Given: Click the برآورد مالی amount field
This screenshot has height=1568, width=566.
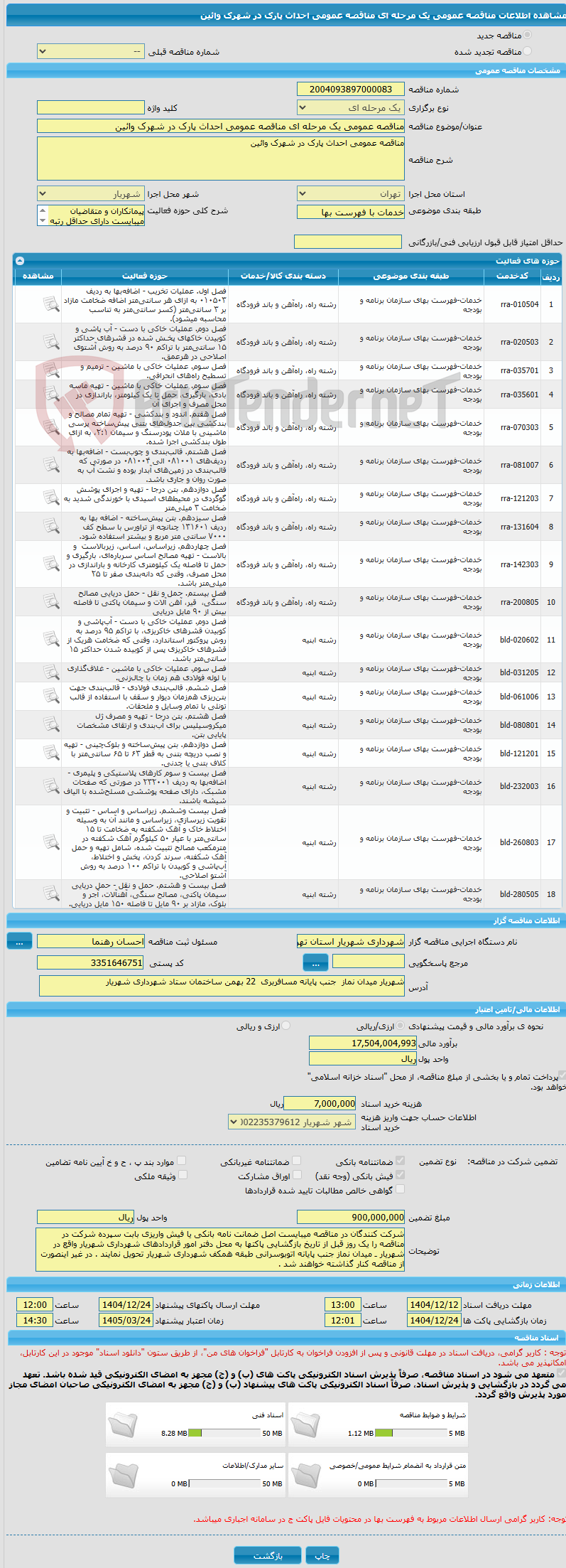Looking at the screenshot, I should pos(363,1043).
